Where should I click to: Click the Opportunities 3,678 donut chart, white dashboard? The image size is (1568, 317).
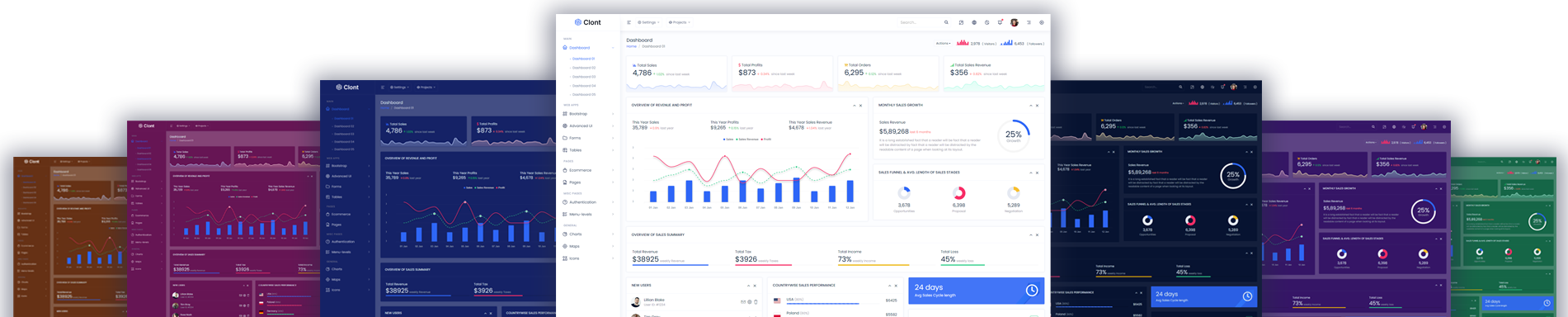[904, 193]
